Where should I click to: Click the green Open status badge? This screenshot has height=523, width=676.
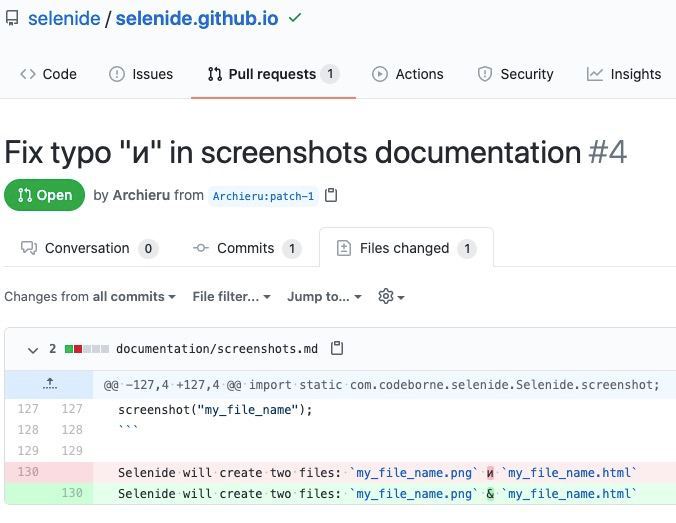pos(44,195)
